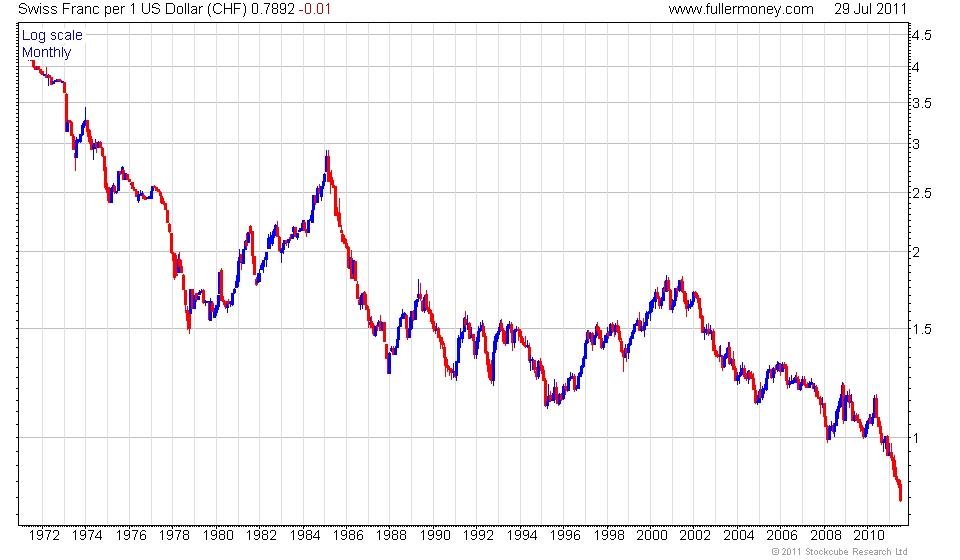Click the 1990 x-axis label

click(435, 535)
